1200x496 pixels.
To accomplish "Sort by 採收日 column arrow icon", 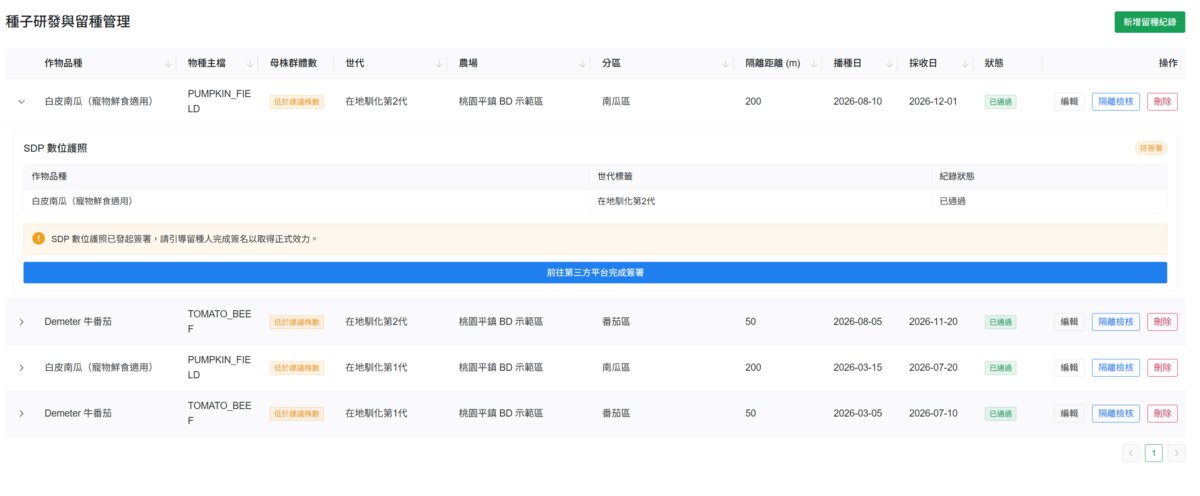I will 964,63.
